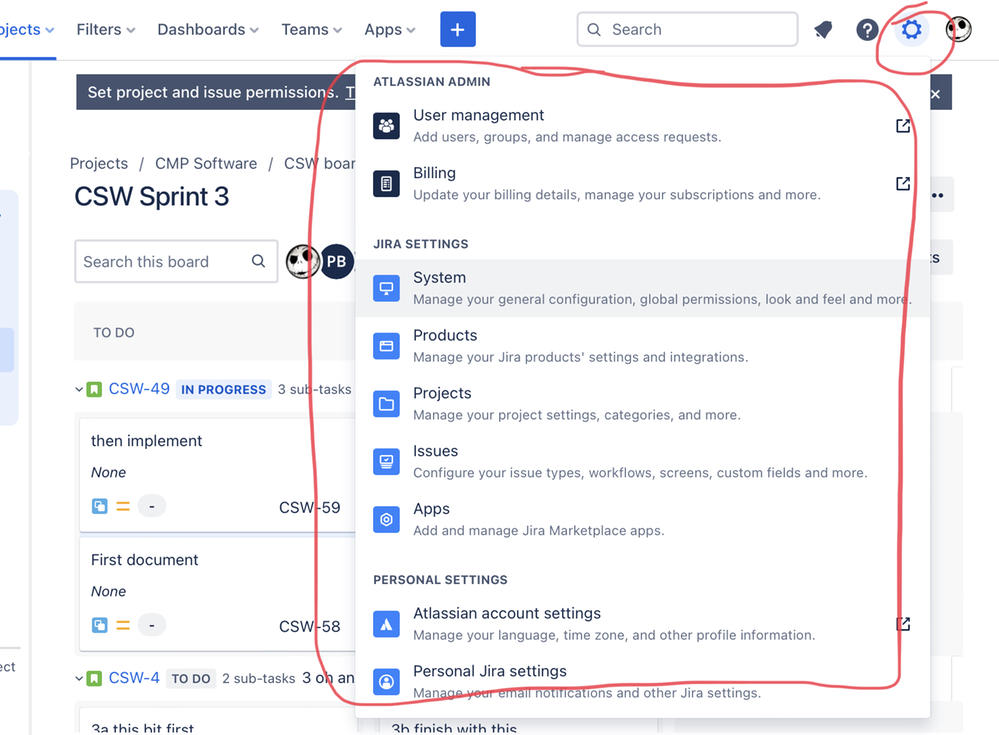Screen dimensions: 999x735
Task: Open Billing external link icon
Action: pos(903,184)
